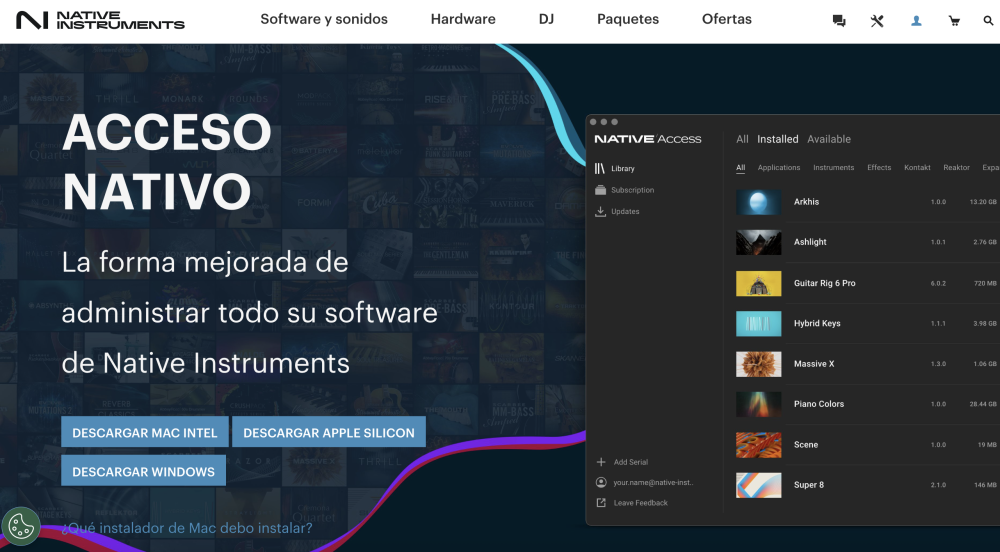Open the cookie settings icon
Image resolution: width=1000 pixels, height=552 pixels.
pyautogui.click(x=21, y=527)
